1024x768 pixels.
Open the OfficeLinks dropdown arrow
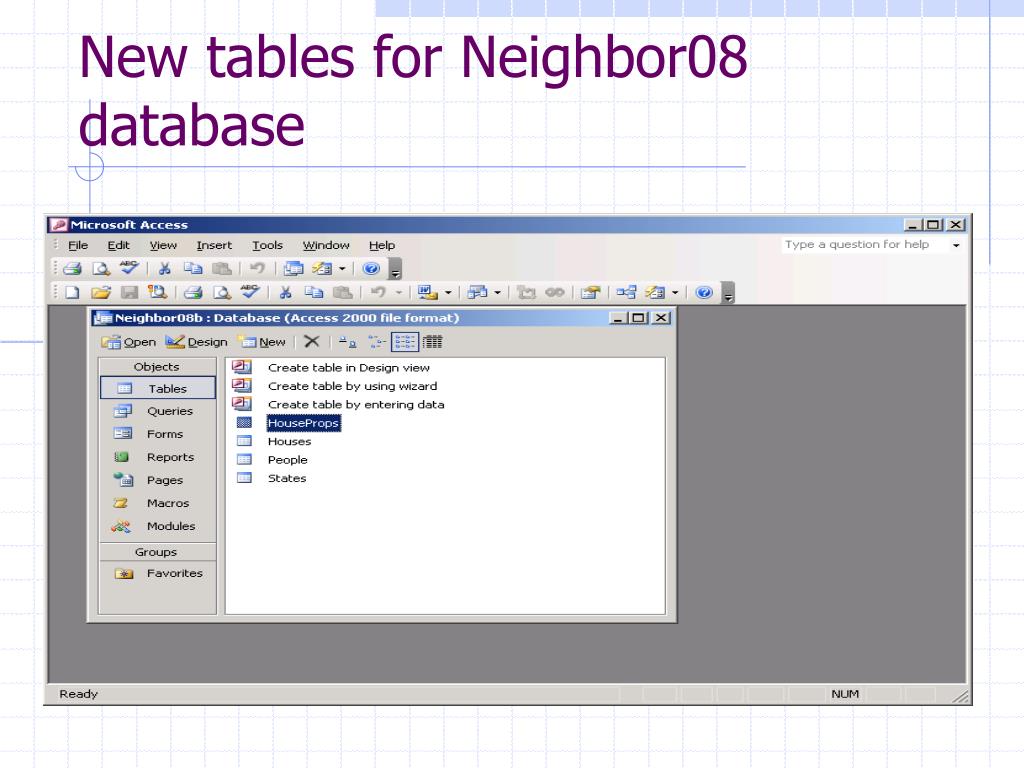pyautogui.click(x=448, y=293)
